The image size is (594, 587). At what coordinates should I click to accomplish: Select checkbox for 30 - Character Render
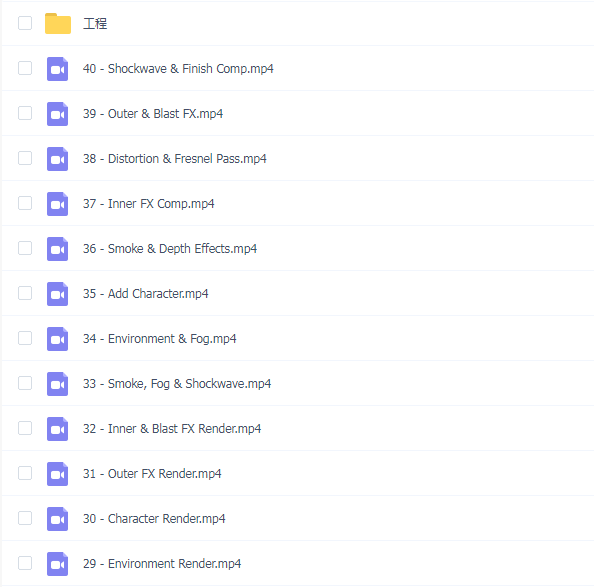25,518
